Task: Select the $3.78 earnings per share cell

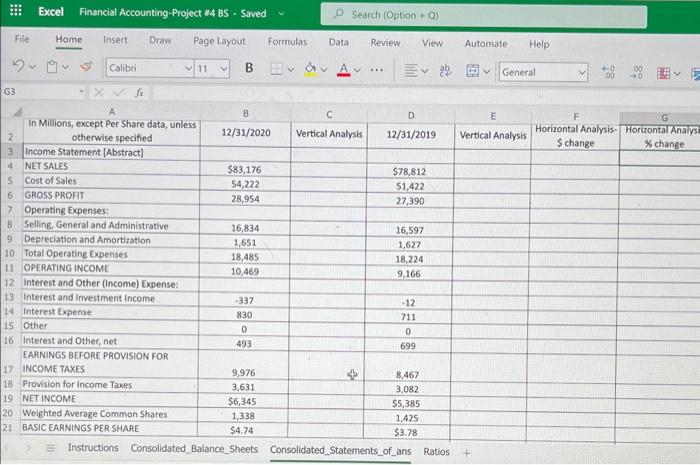Action: [x=407, y=432]
